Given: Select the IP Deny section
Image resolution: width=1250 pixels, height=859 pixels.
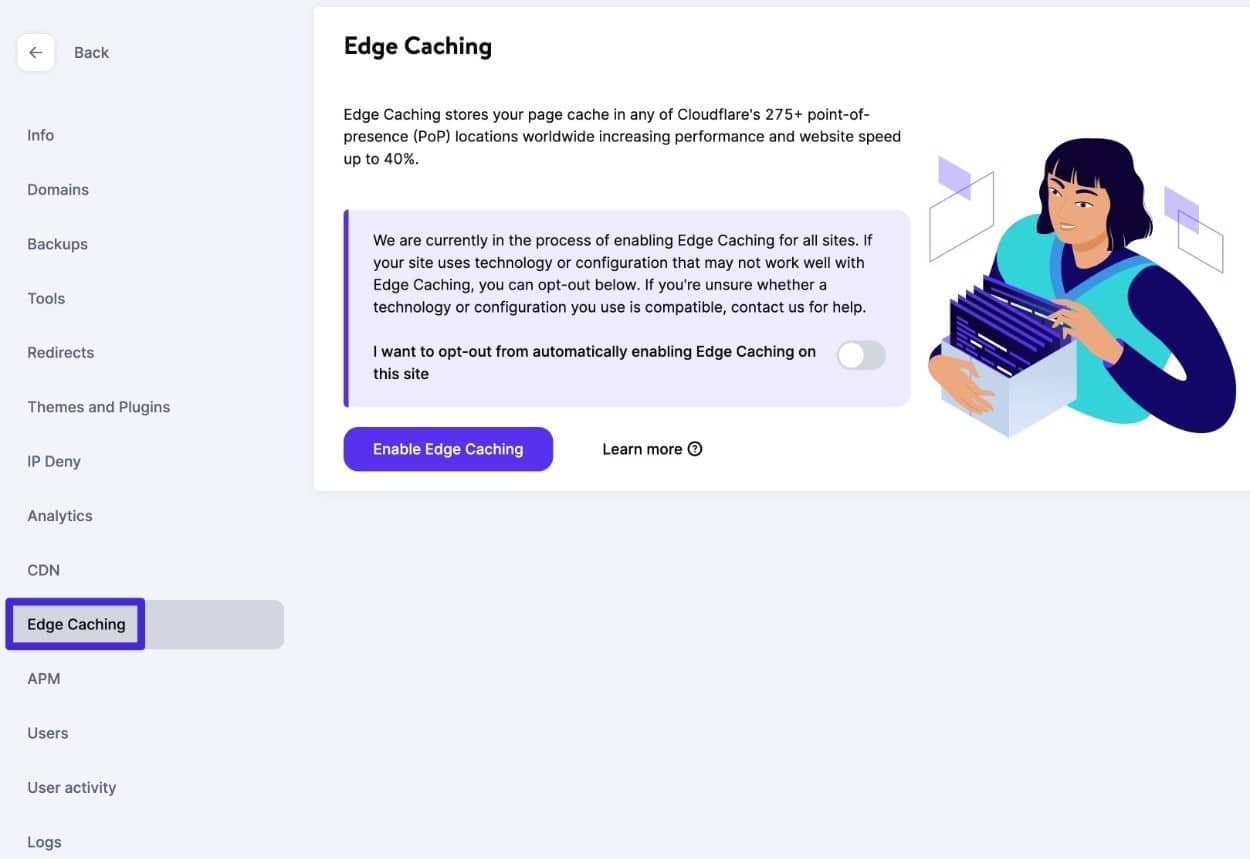Looking at the screenshot, I should (x=54, y=461).
